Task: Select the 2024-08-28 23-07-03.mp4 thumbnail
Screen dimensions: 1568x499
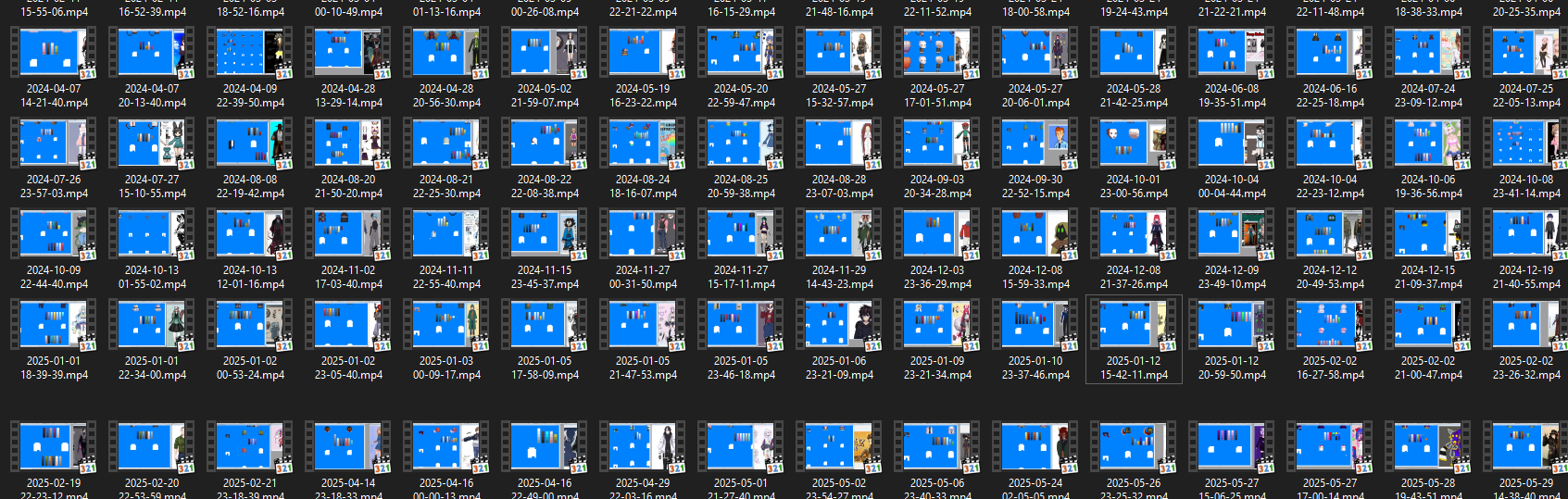Action: (839, 143)
